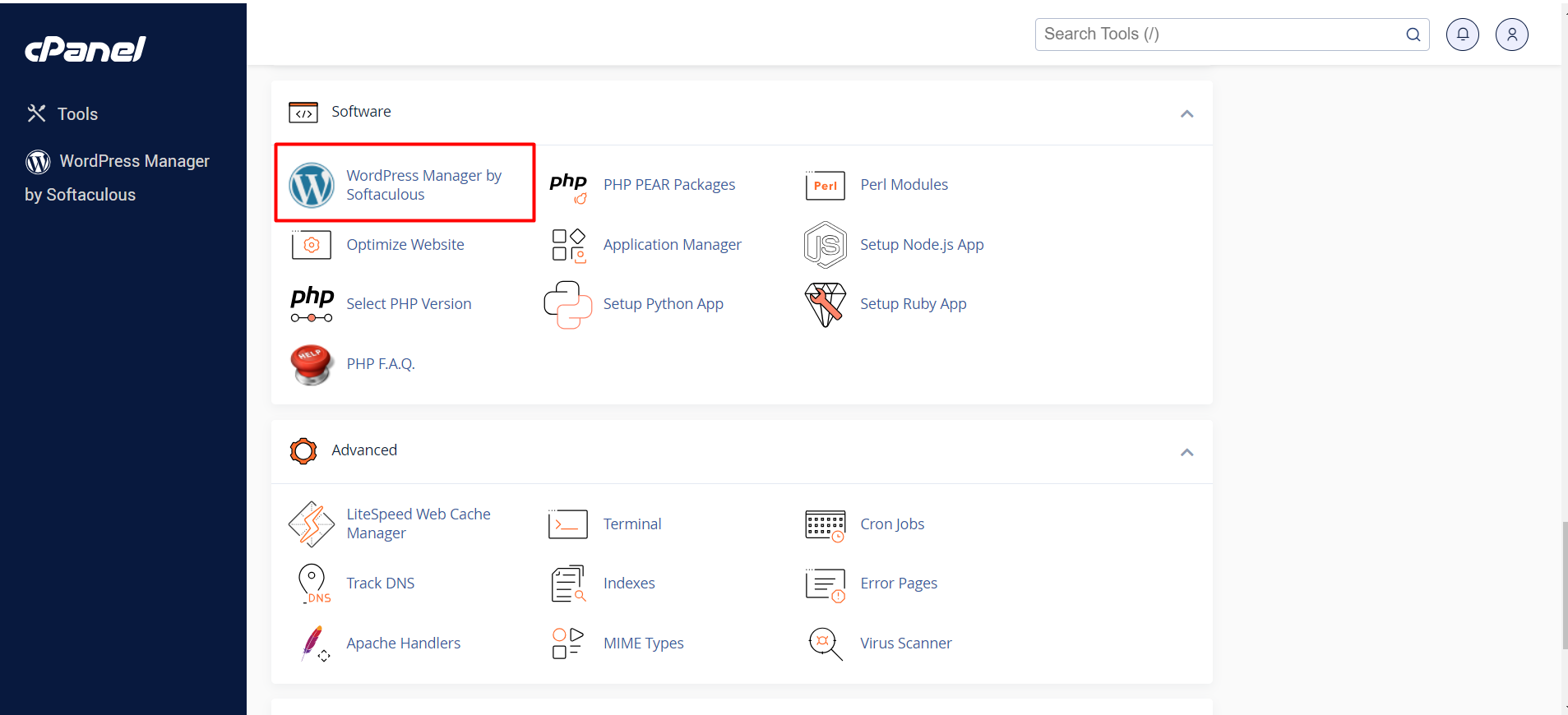Click the Apache Handlers feather icon

[314, 643]
